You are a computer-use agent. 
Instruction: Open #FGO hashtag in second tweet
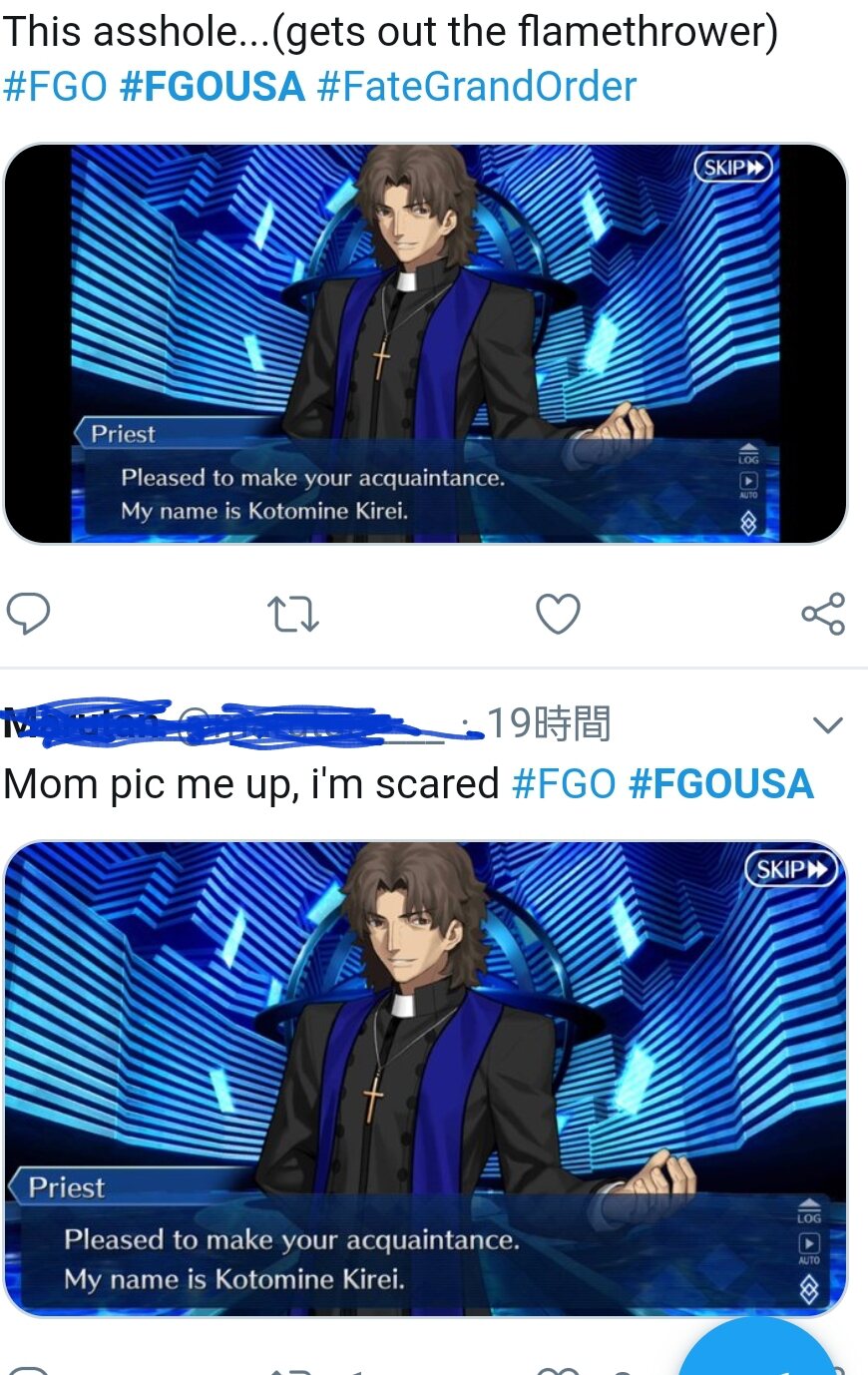[x=564, y=784]
